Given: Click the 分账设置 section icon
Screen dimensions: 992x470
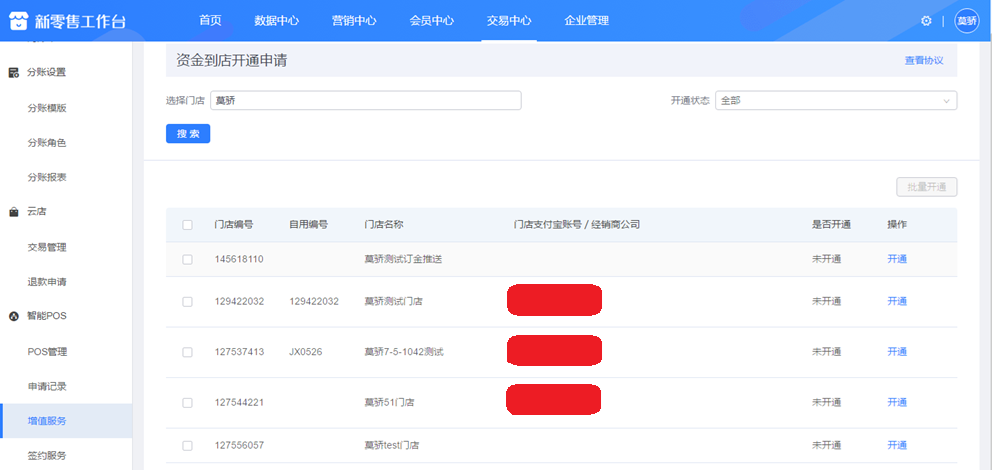Looking at the screenshot, I should pyautogui.click(x=13, y=73).
